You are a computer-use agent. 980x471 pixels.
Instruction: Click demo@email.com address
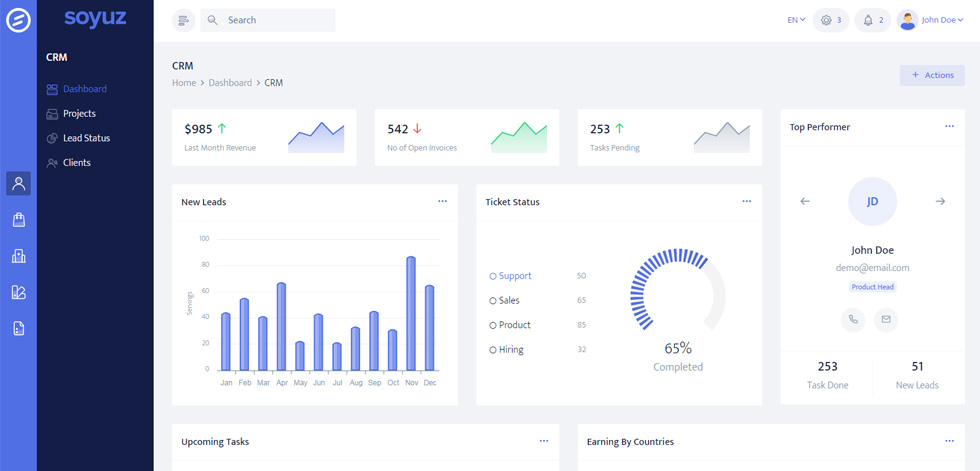pyautogui.click(x=872, y=268)
